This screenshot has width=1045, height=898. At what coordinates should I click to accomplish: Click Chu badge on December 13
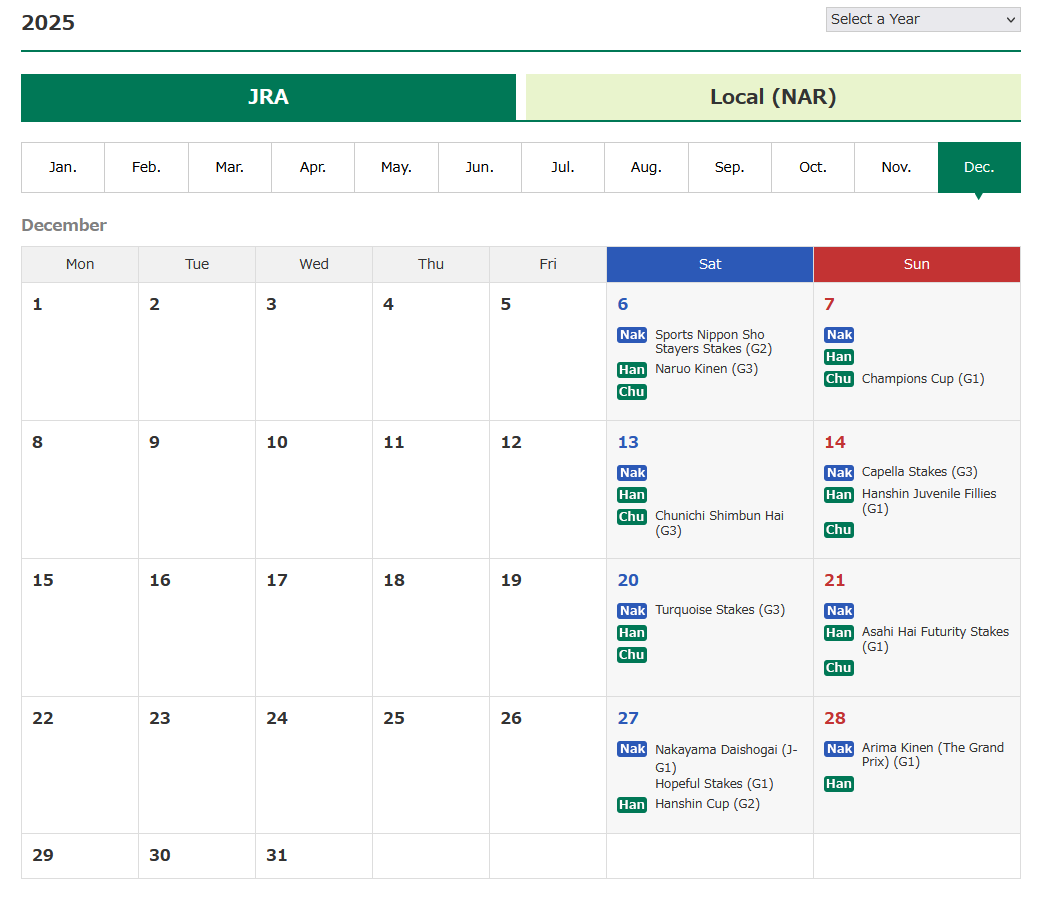click(x=632, y=517)
